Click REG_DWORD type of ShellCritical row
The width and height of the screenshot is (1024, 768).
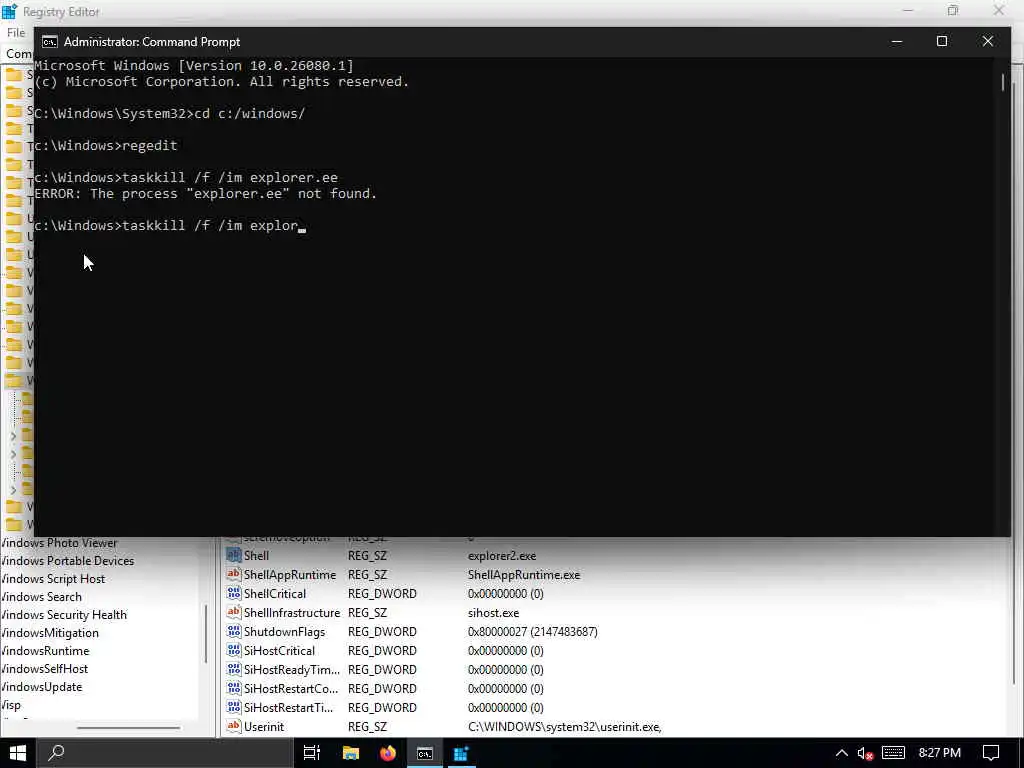[x=382, y=594]
